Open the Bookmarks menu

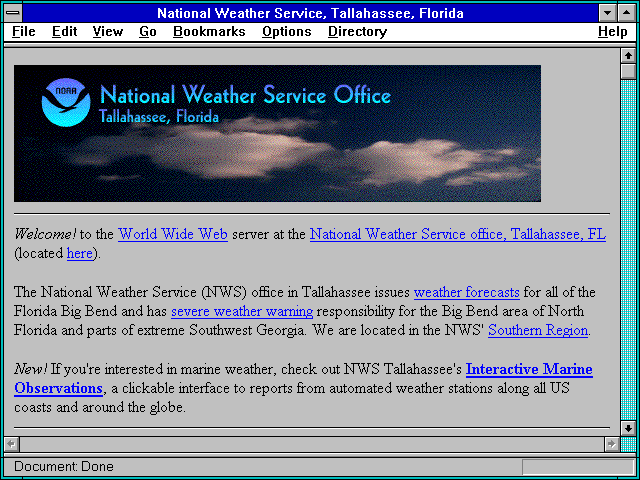(209, 31)
